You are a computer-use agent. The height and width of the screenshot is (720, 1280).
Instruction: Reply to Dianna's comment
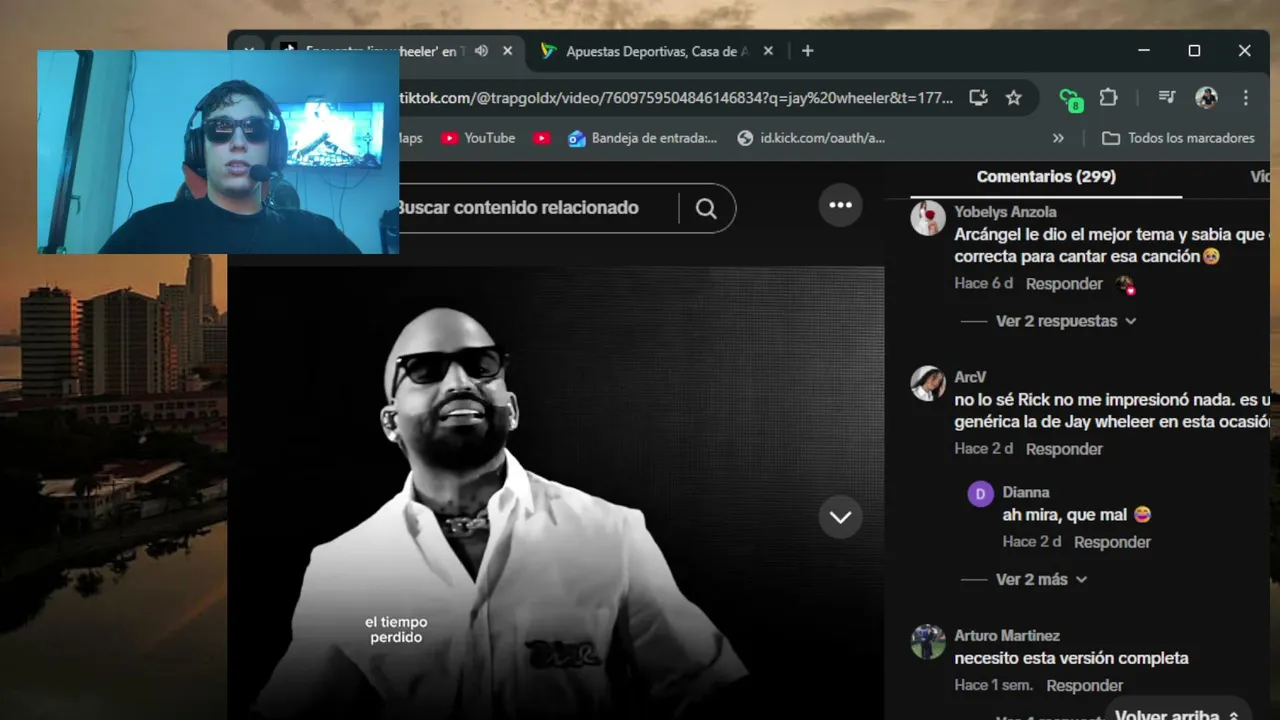coord(1112,542)
